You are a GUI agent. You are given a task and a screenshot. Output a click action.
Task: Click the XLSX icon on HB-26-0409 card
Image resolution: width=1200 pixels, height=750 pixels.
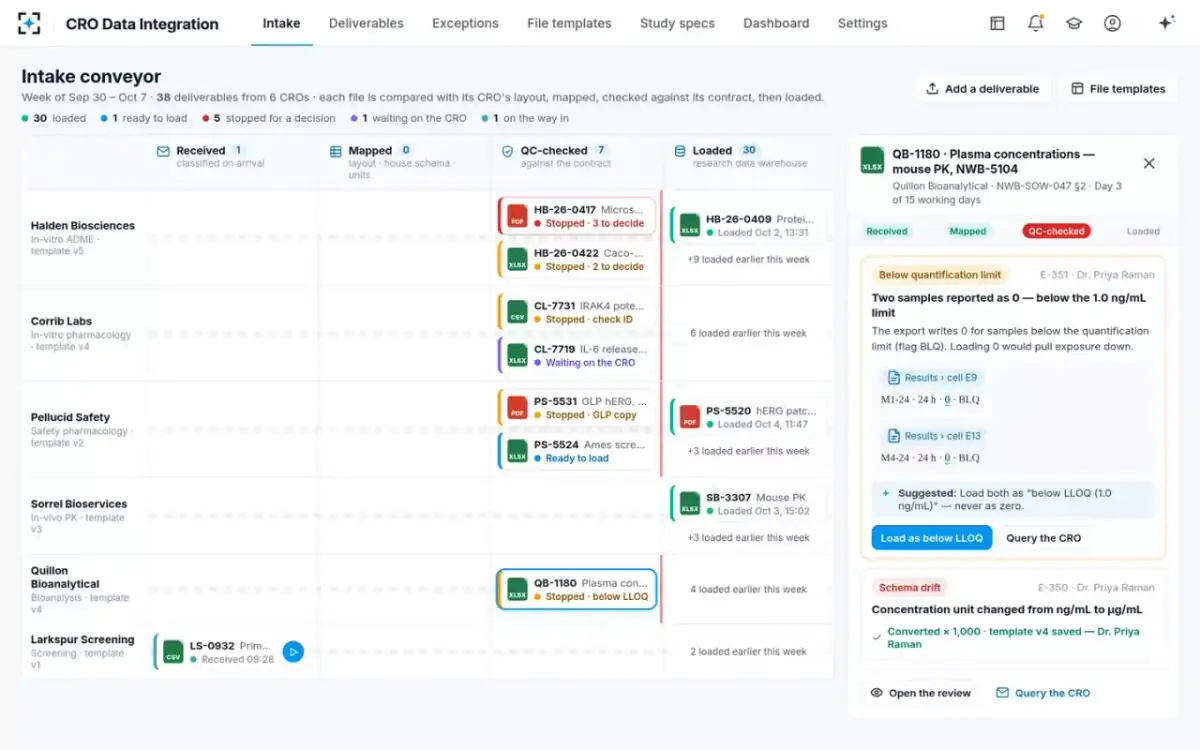coord(689,225)
